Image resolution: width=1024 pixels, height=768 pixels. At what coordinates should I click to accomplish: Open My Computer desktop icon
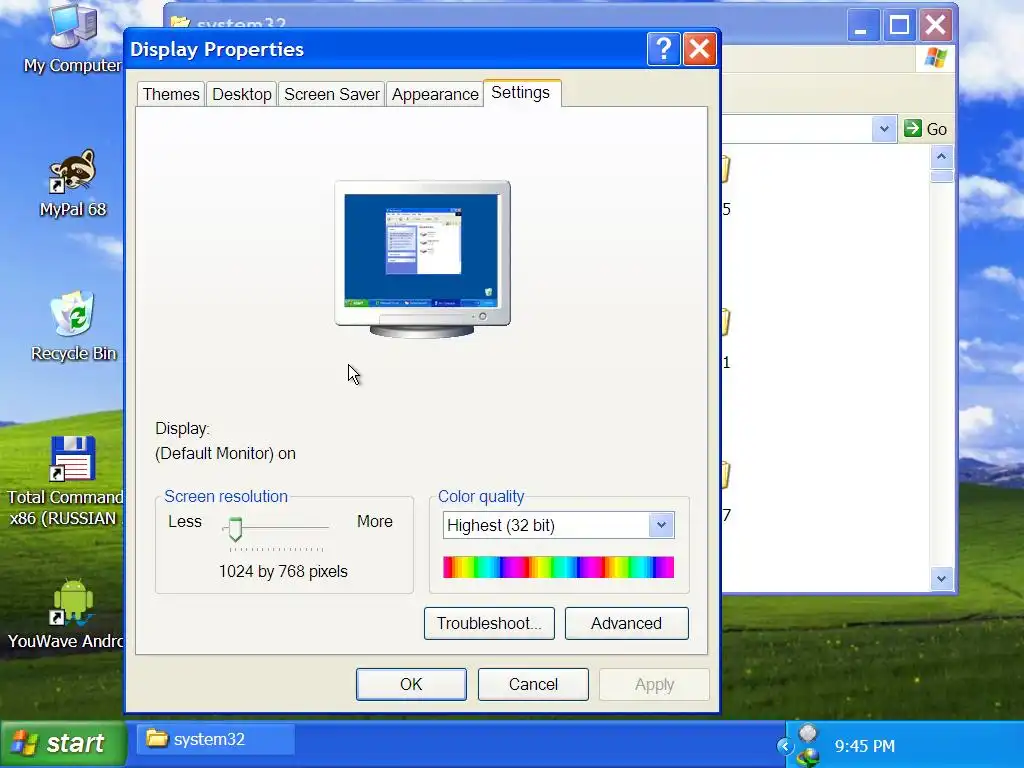coord(73,26)
